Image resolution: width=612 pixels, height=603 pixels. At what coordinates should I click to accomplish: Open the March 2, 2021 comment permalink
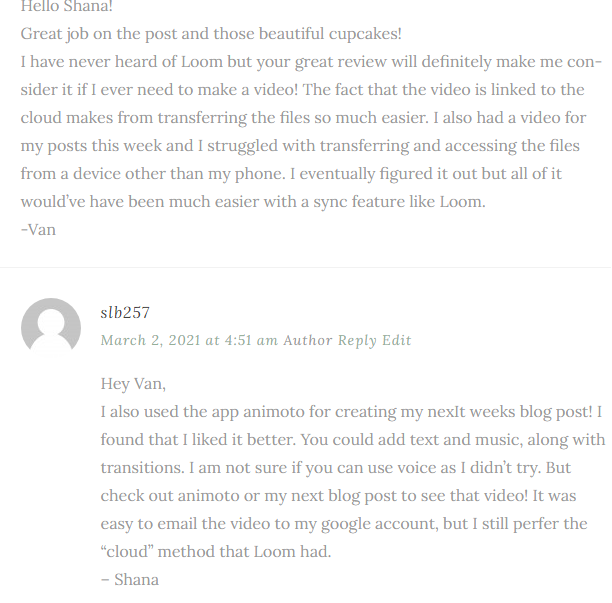[x=189, y=340]
